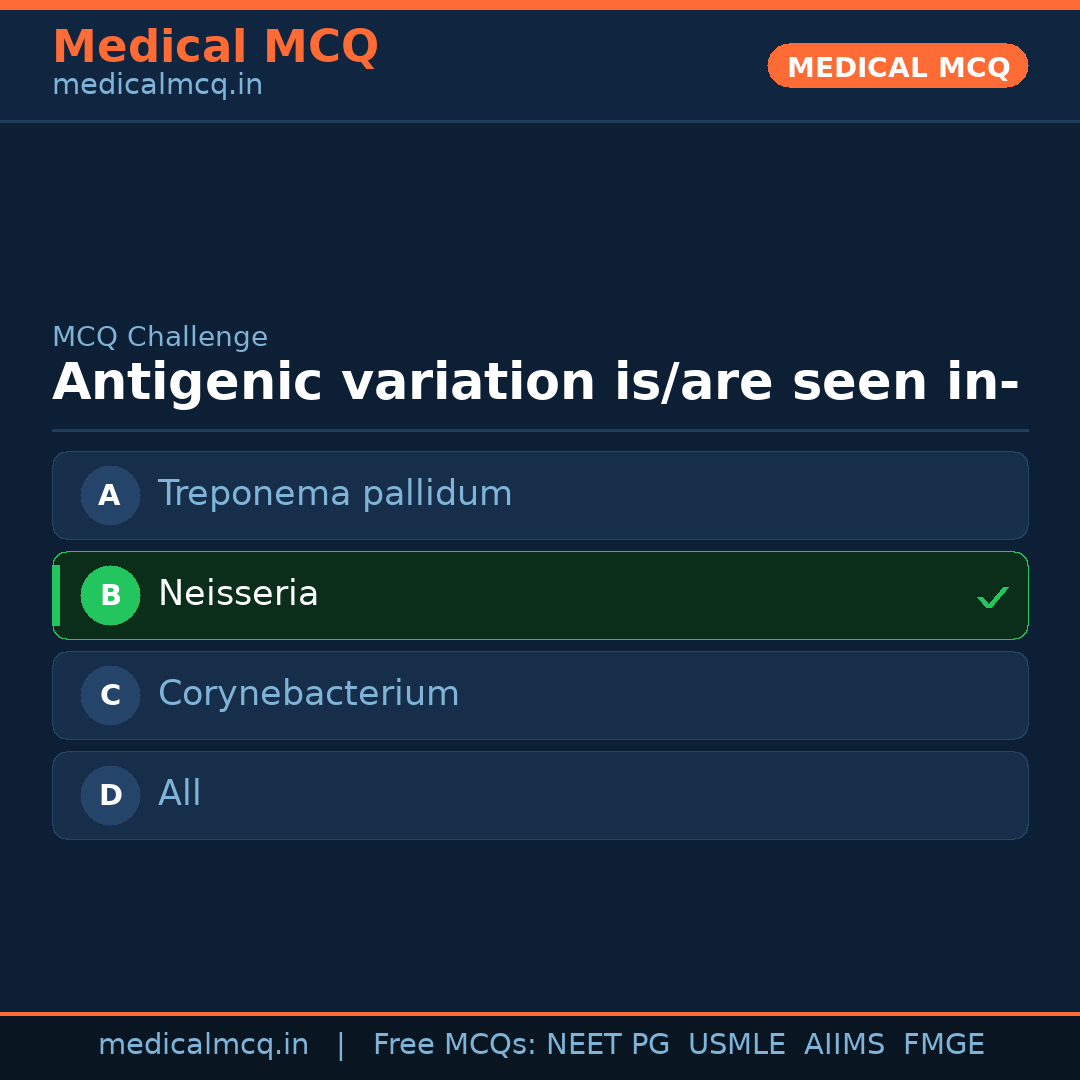The width and height of the screenshot is (1080, 1080).
Task: Select AIIMS in the footer
Action: tap(844, 1045)
